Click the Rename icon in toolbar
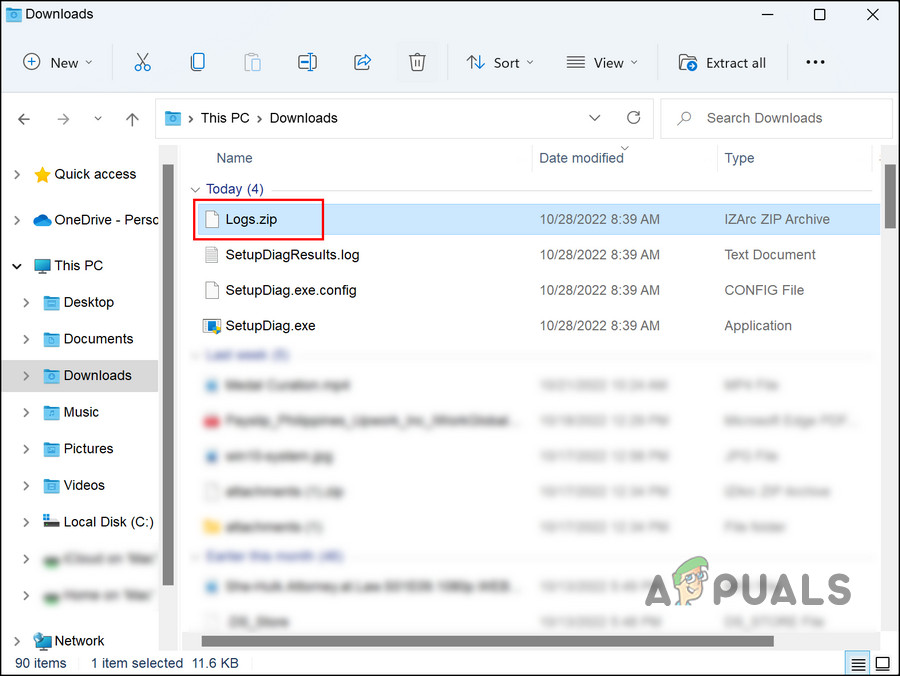The width and height of the screenshot is (900, 676). tap(307, 62)
